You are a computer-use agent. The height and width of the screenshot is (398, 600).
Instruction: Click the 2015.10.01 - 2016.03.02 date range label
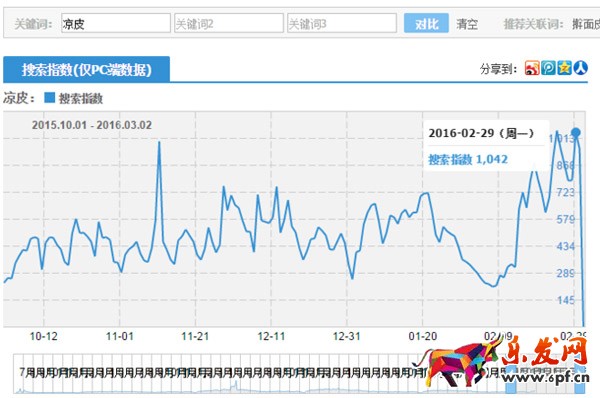pyautogui.click(x=92, y=125)
